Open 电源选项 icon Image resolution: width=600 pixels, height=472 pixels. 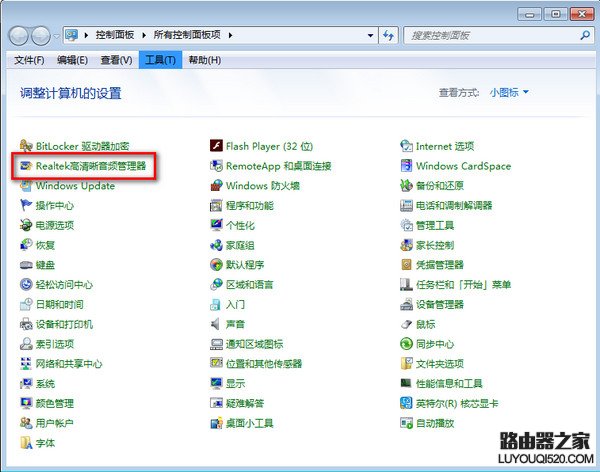click(26, 225)
